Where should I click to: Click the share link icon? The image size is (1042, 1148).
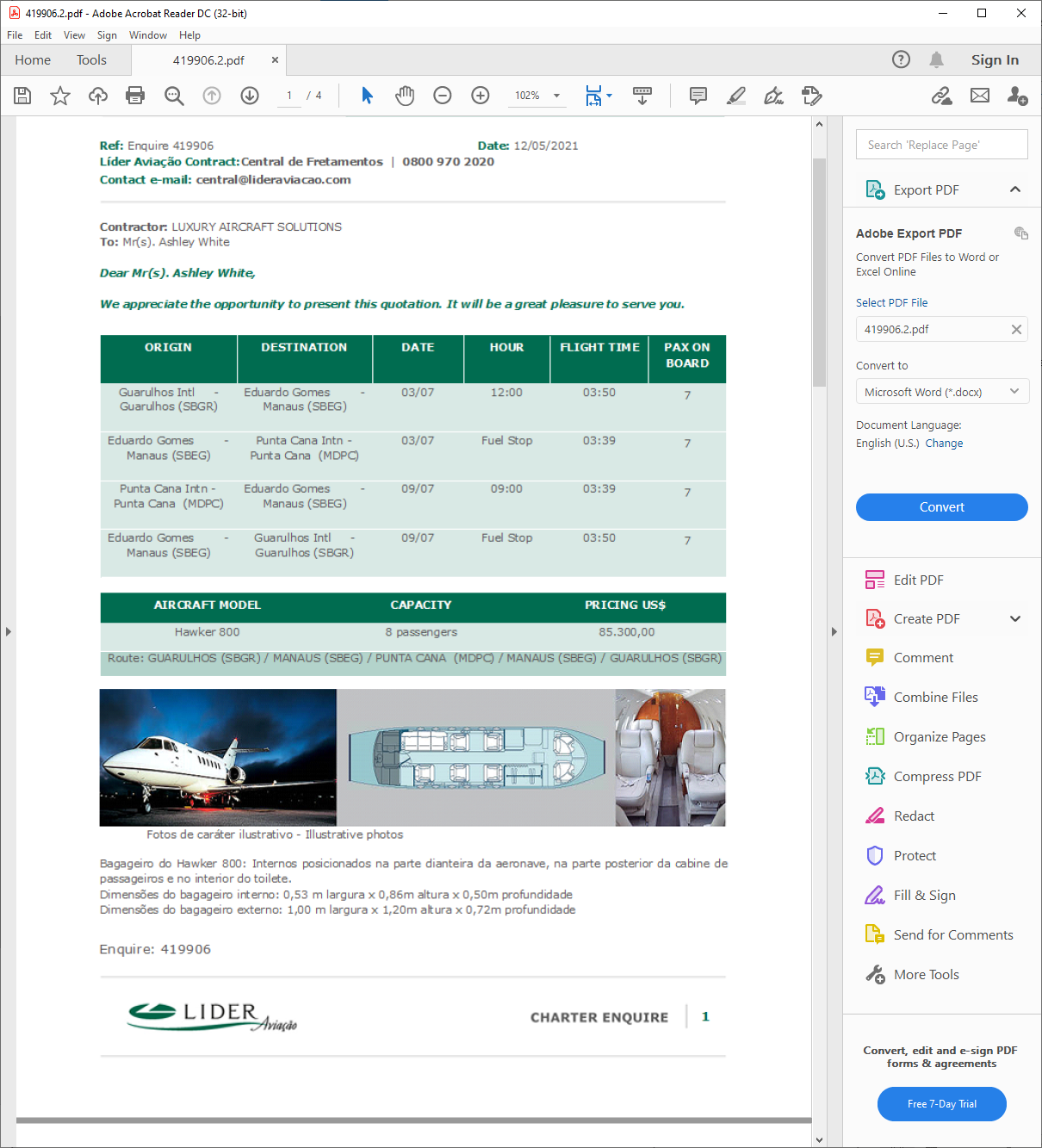pyautogui.click(x=942, y=96)
